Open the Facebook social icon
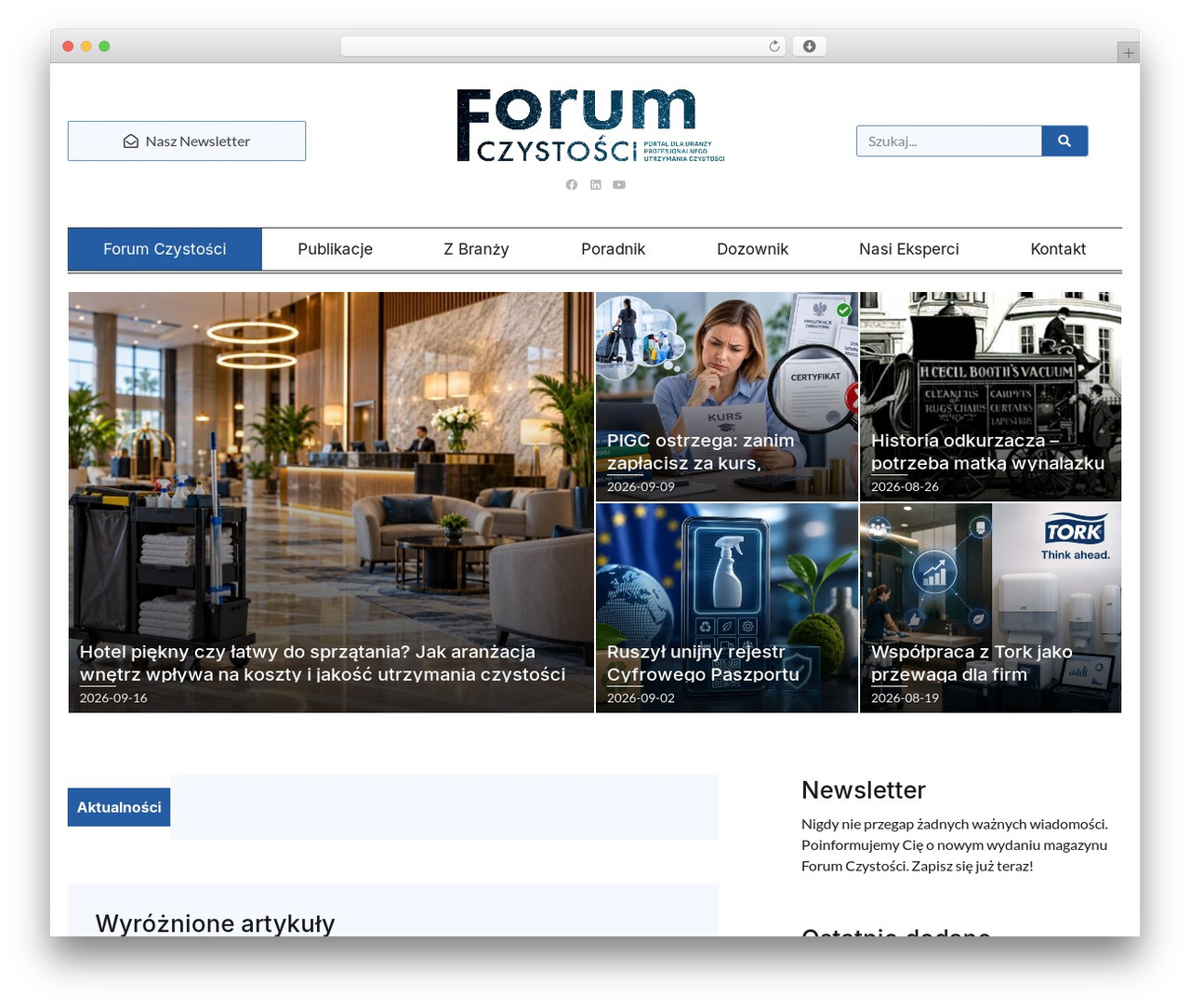Image resolution: width=1190 pixels, height=1008 pixels. 572,185
